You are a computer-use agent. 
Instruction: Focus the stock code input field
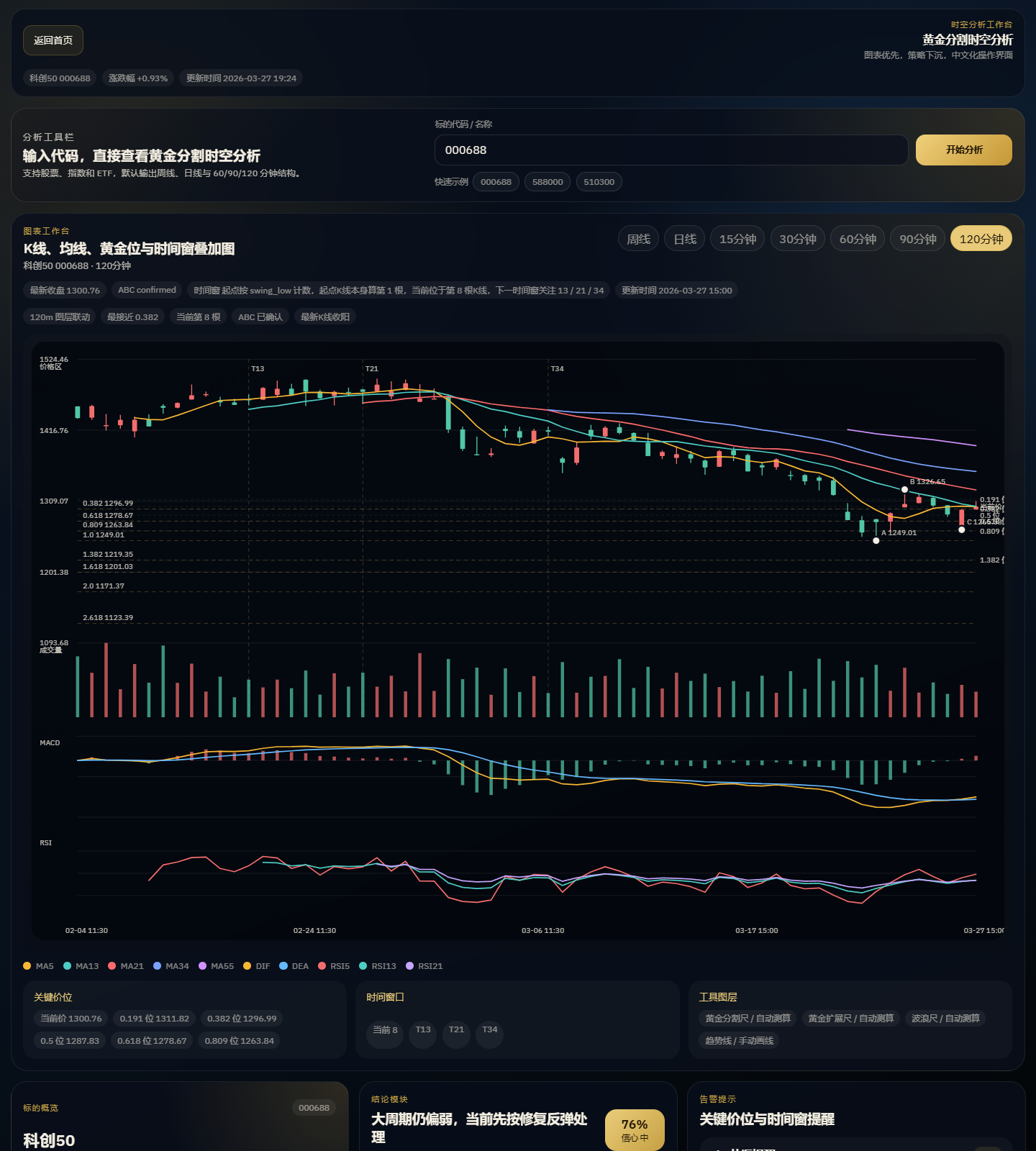[671, 150]
